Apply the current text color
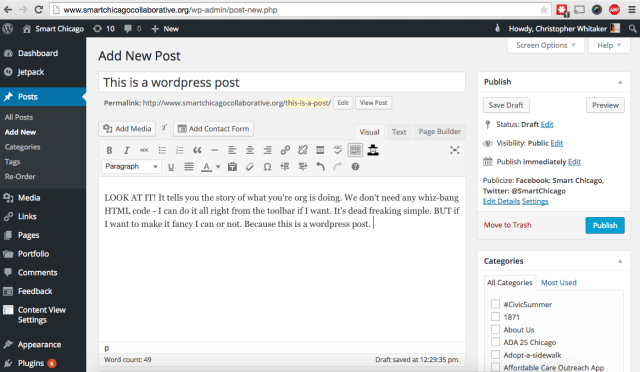 pyautogui.click(x=207, y=167)
